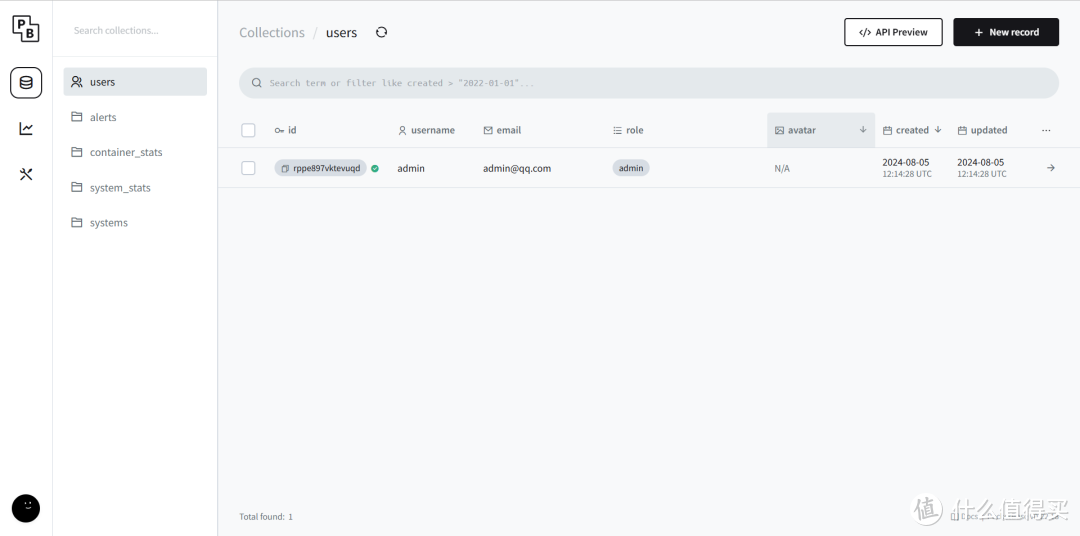Screen dimensions: 1080x536
Task: Toggle the select-all records checkbox
Action: pyautogui.click(x=248, y=130)
